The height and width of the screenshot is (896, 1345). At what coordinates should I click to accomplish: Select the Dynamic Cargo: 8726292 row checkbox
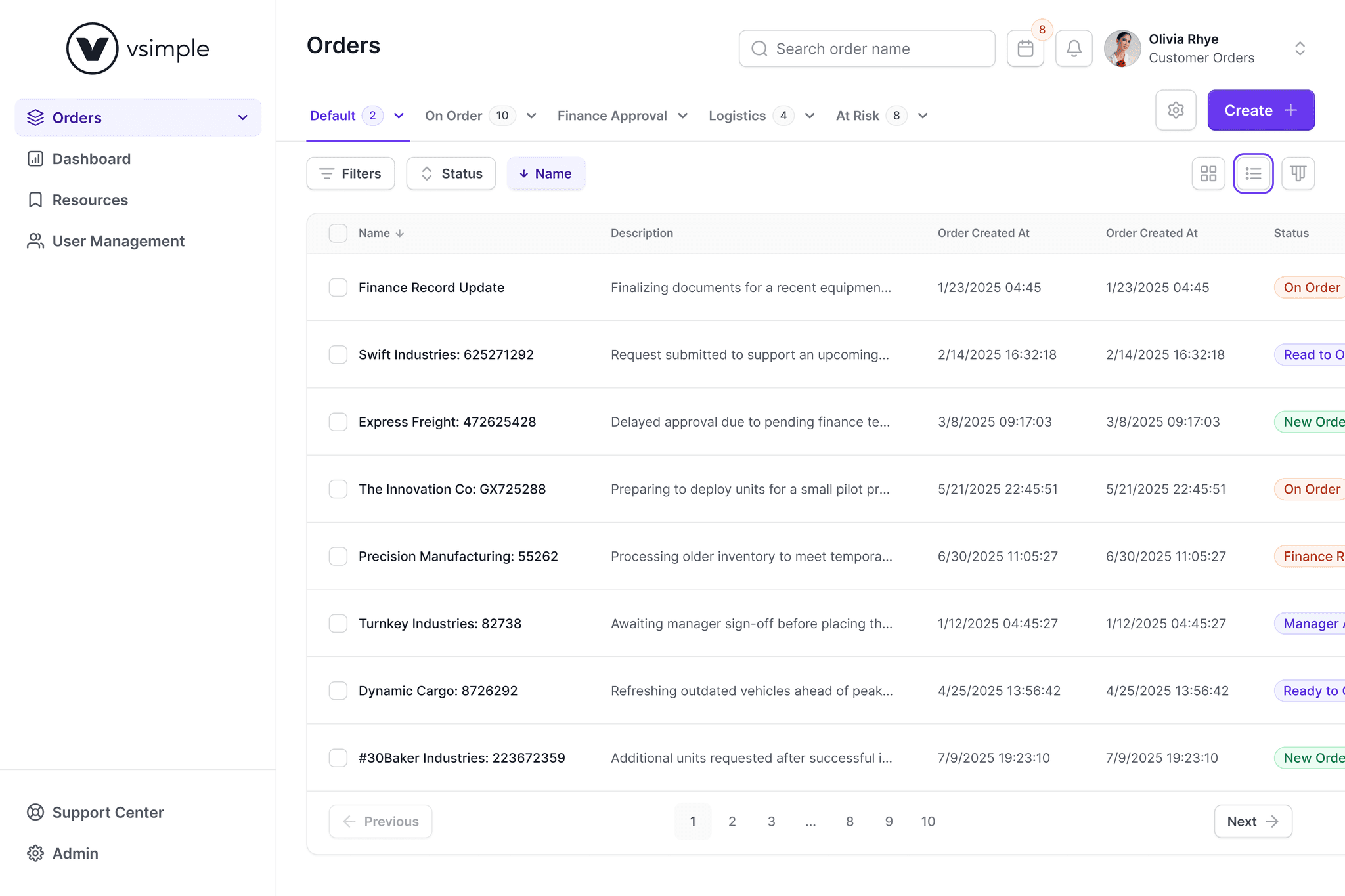(338, 691)
